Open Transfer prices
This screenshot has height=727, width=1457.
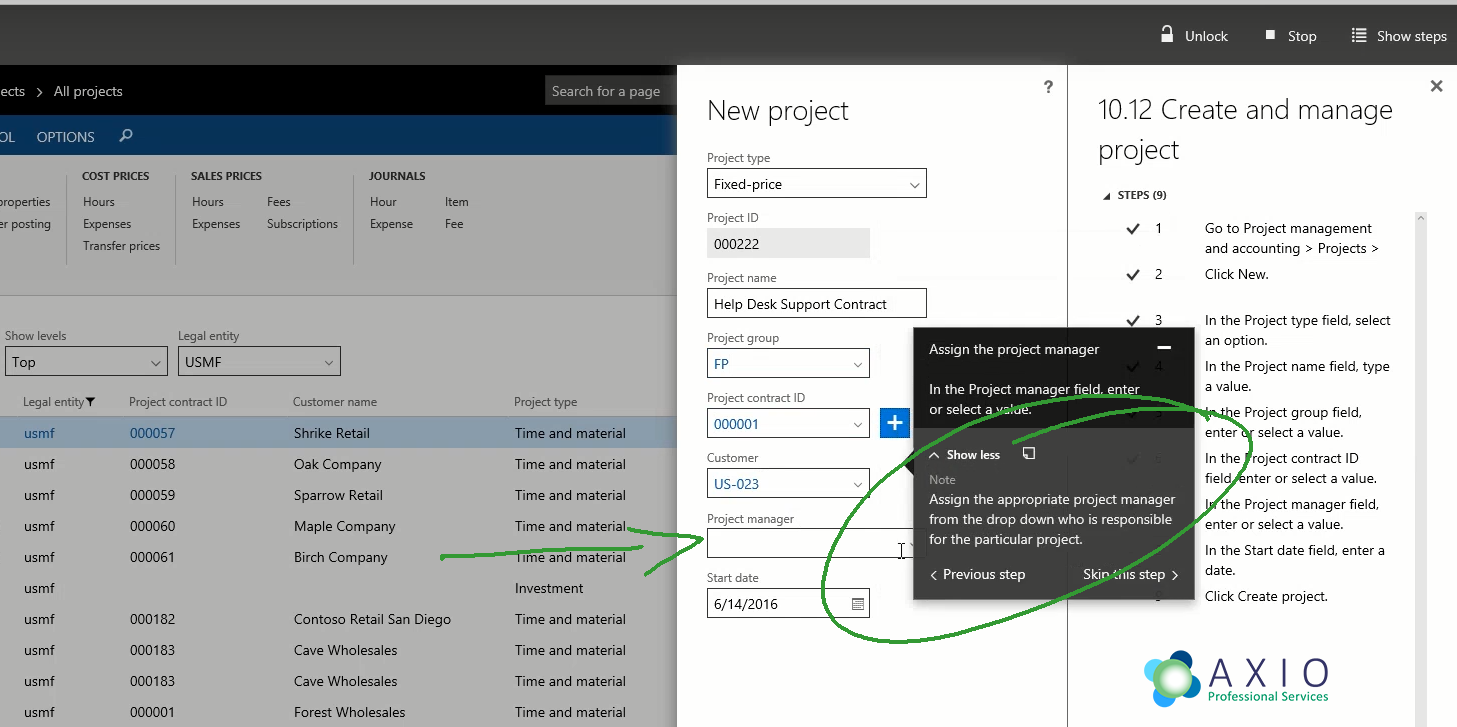point(121,246)
